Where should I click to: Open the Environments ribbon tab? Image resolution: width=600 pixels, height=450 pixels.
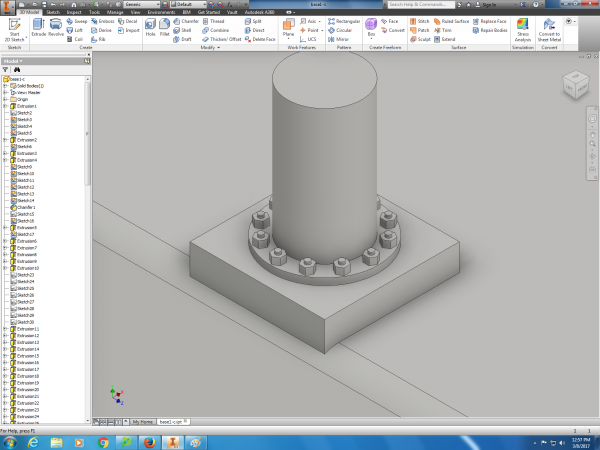point(161,12)
